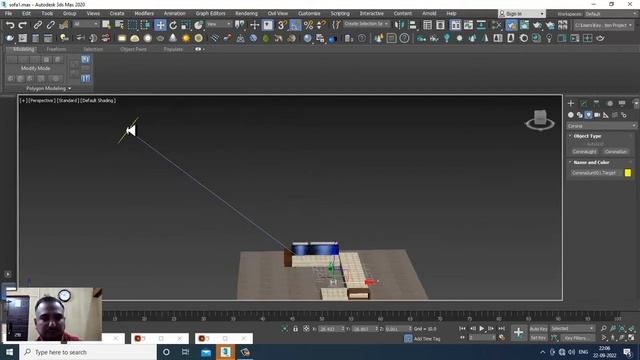Collapse the Name and Color rollout

pos(591,162)
